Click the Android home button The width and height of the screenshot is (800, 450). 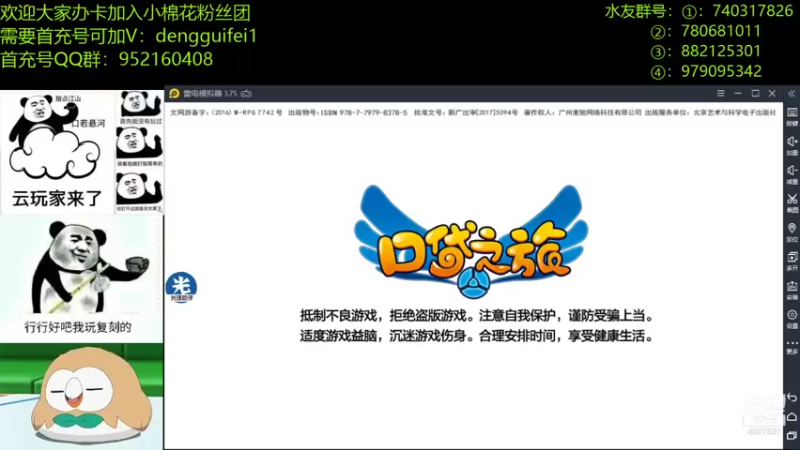(792, 417)
